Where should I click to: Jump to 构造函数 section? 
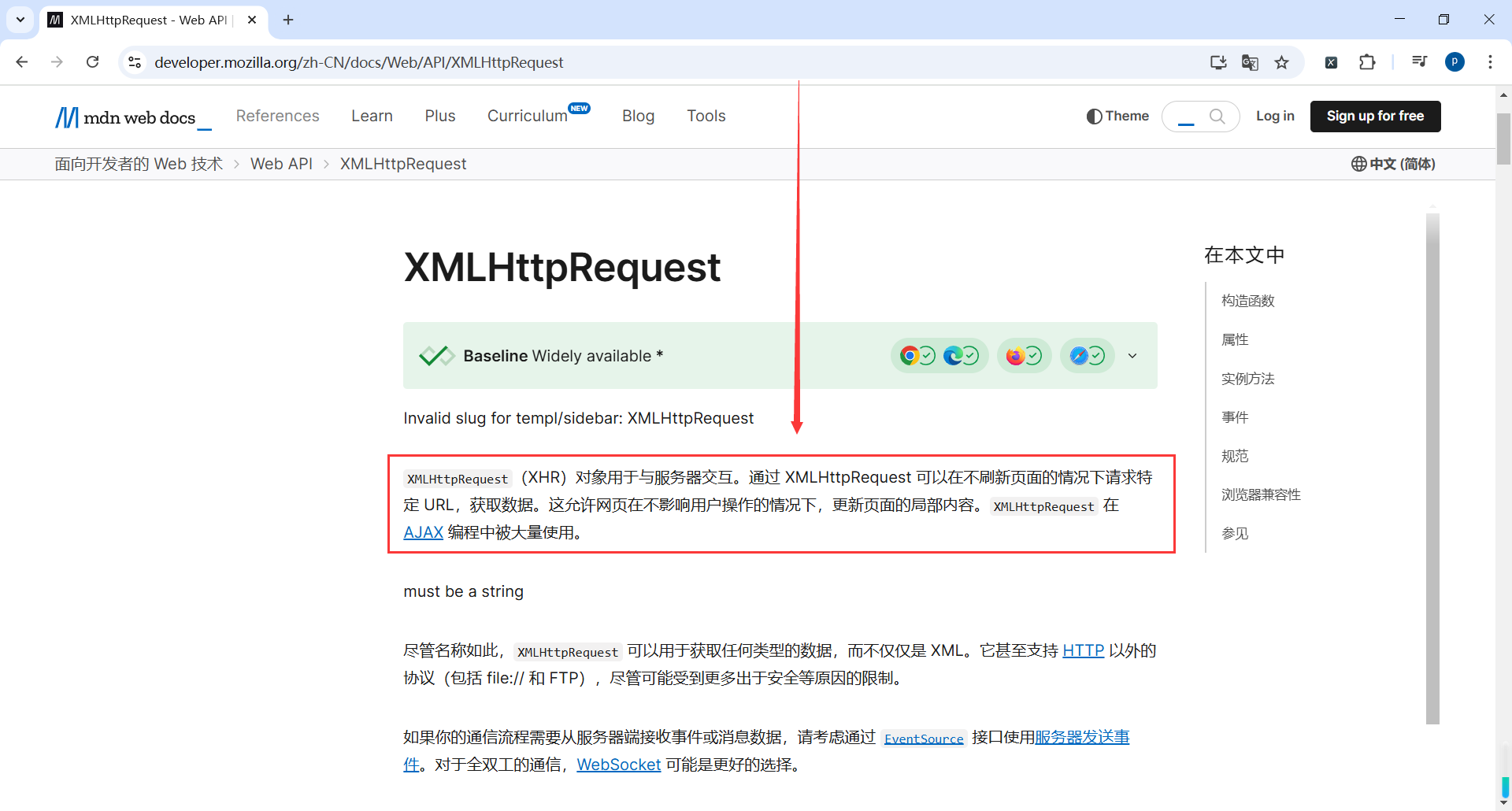pyautogui.click(x=1247, y=301)
